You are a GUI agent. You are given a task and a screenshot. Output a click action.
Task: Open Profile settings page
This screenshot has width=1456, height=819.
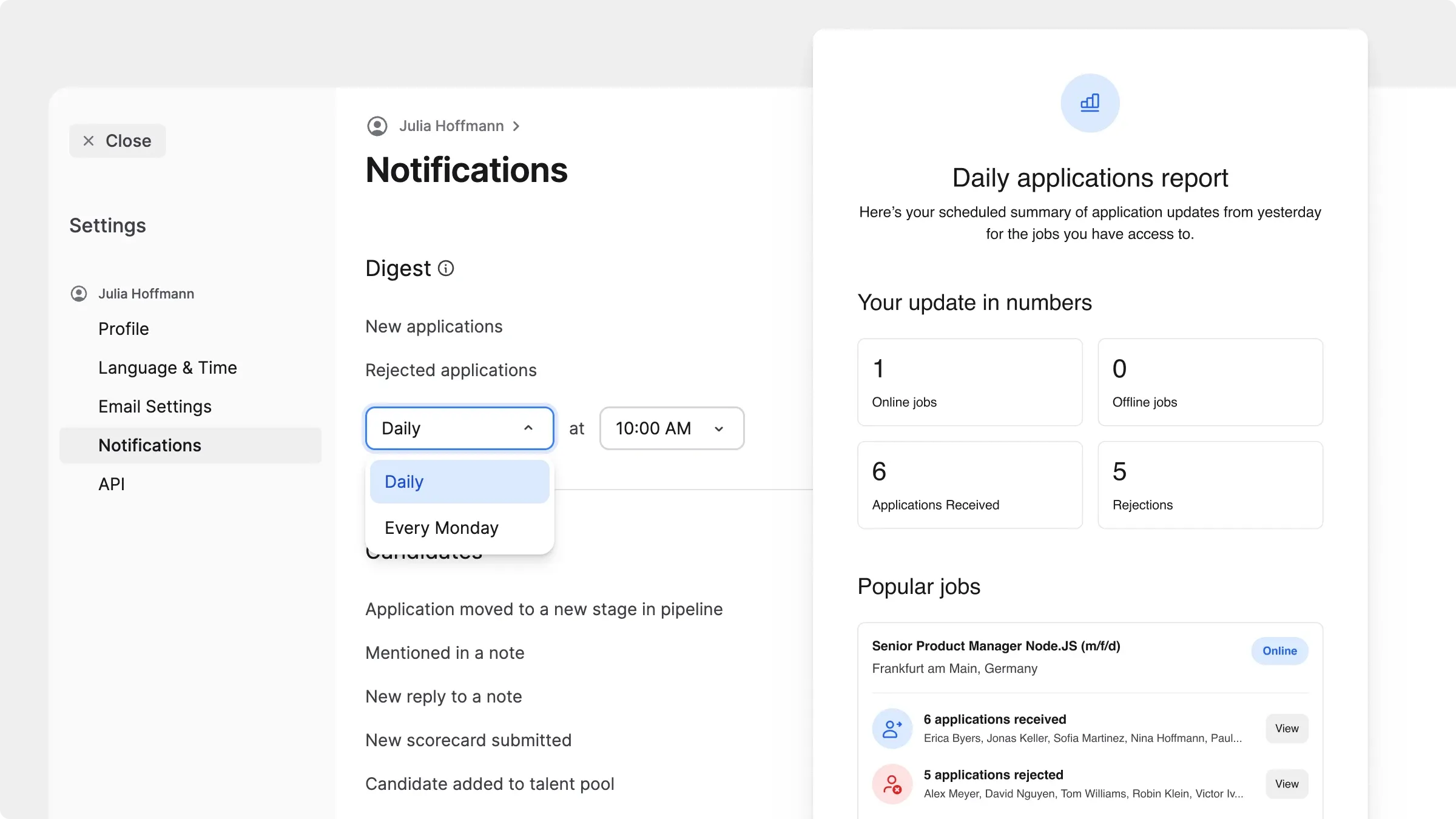(x=124, y=329)
